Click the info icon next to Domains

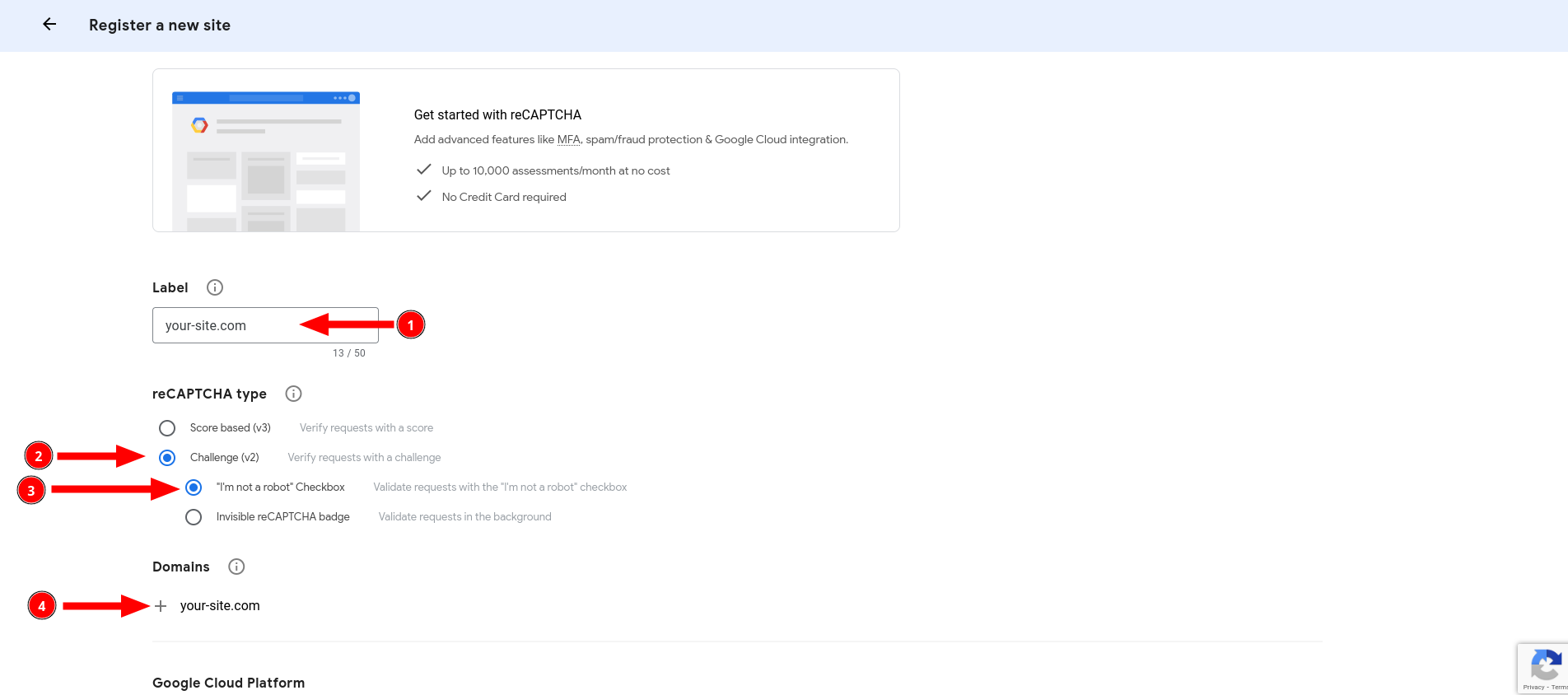click(236, 567)
